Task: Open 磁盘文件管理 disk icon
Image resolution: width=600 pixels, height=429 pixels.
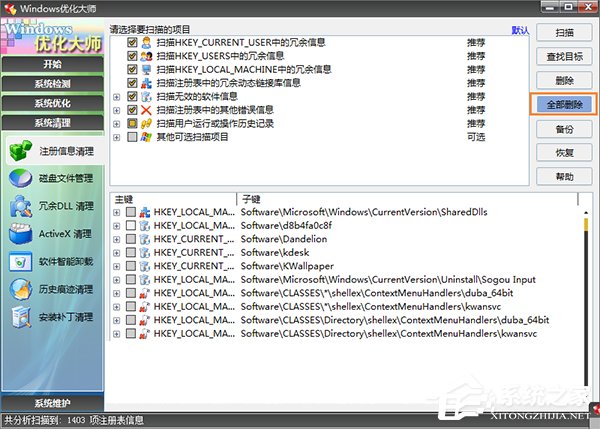Action: point(21,178)
